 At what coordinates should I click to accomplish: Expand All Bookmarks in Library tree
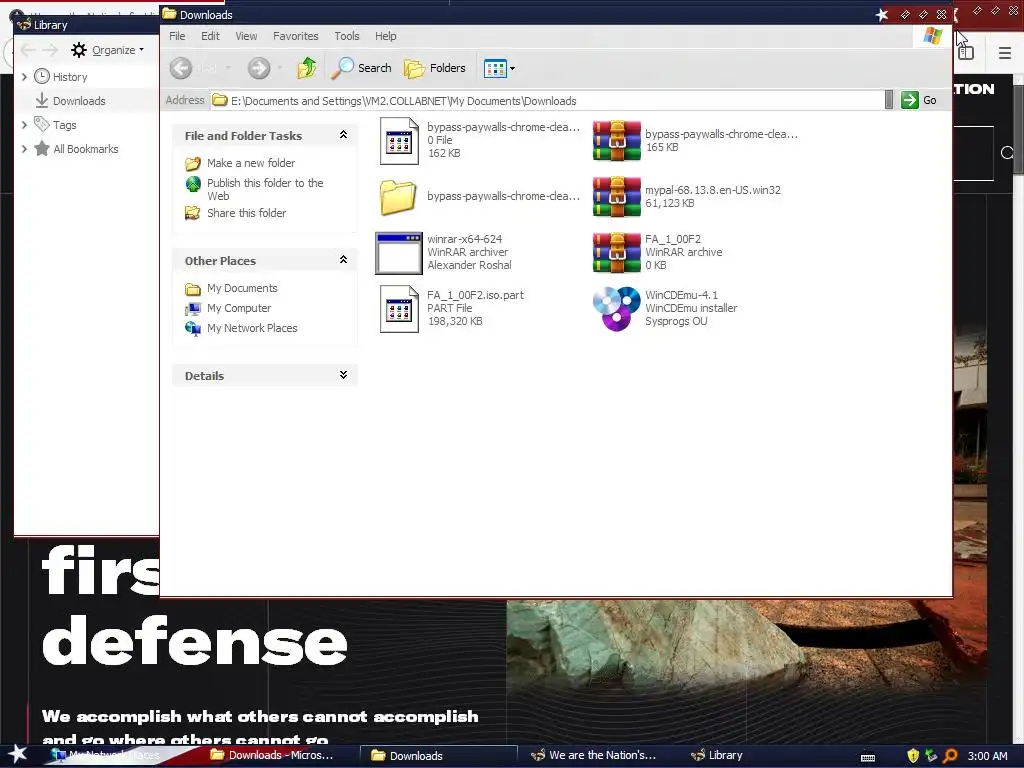(x=24, y=148)
